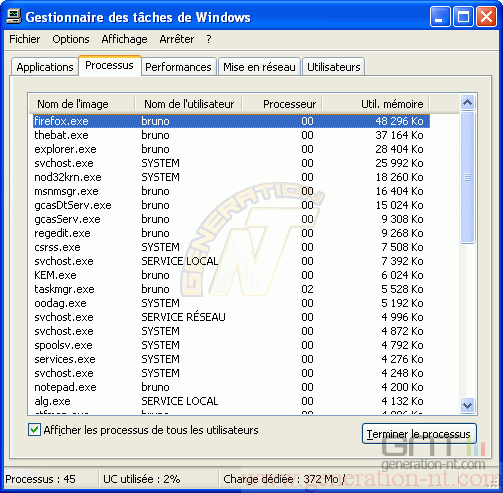503x493 pixels.
Task: Click the 02 processor value for taskmgr.exe
Action: [307, 289]
